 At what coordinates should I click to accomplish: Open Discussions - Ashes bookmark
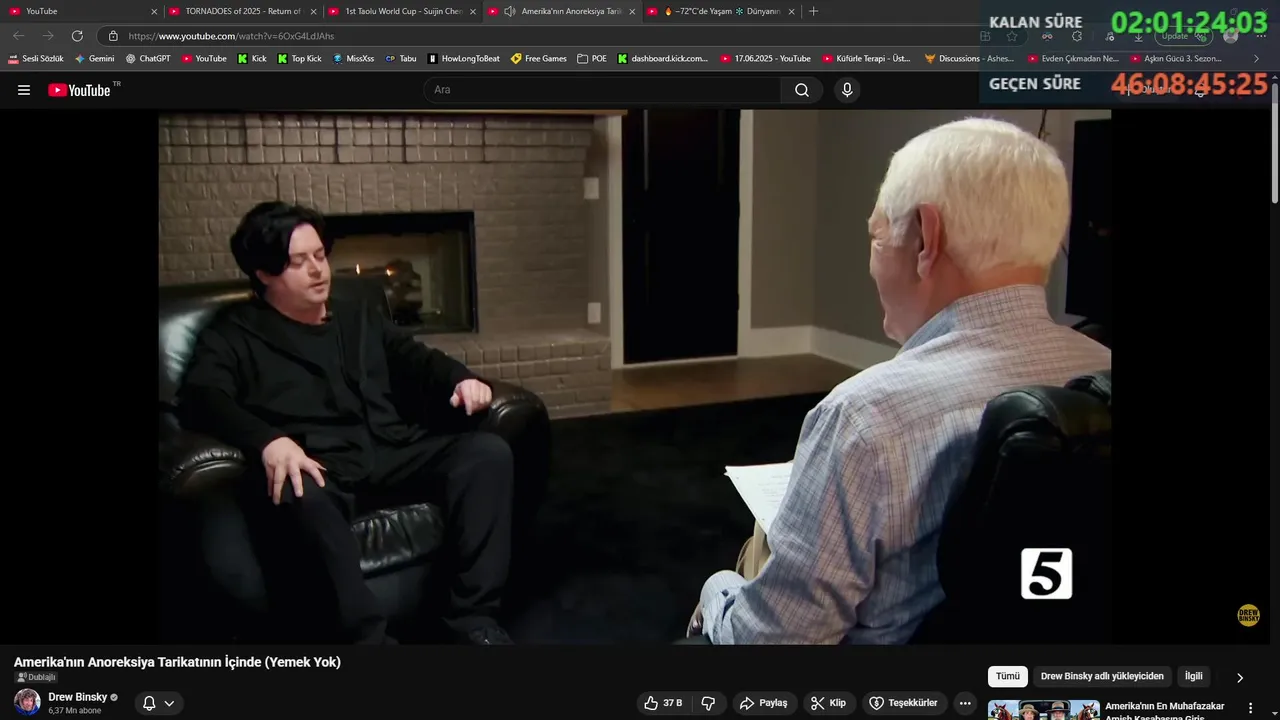coord(969,59)
